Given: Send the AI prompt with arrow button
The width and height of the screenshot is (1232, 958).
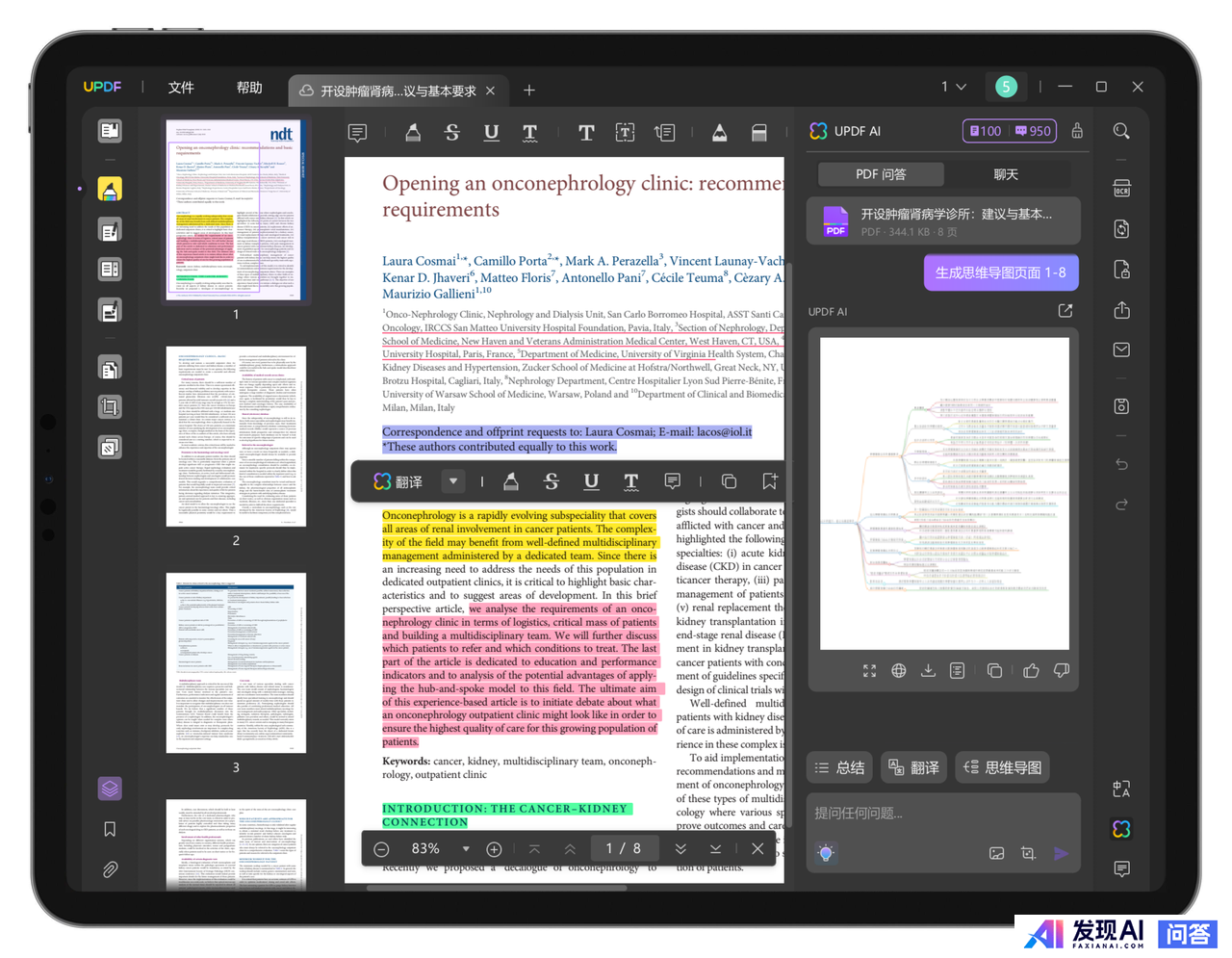Looking at the screenshot, I should tap(1062, 853).
